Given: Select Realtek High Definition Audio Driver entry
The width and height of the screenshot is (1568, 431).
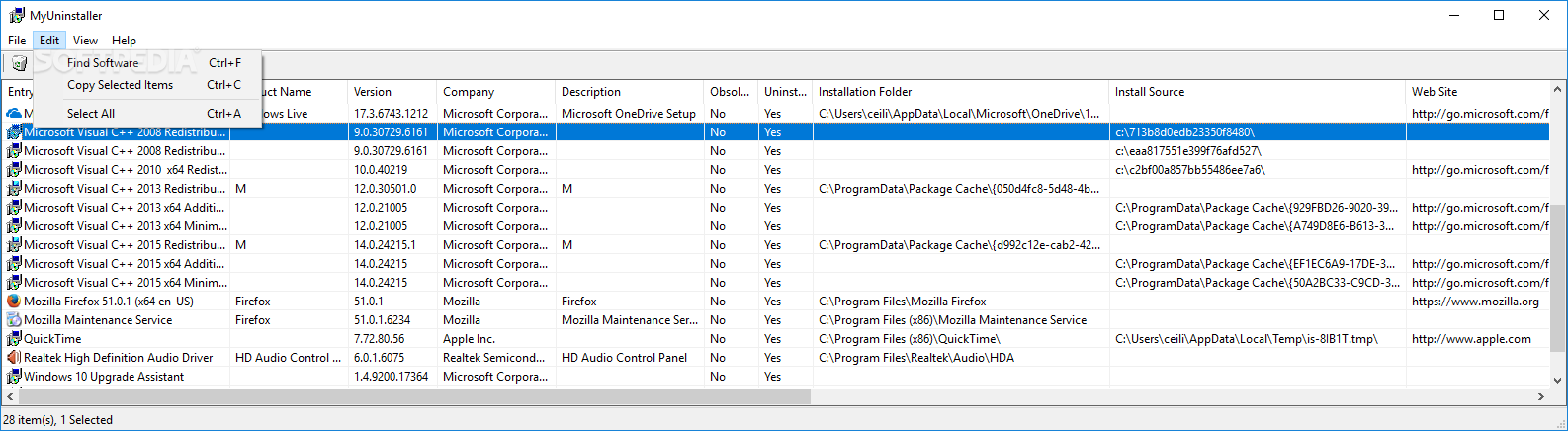Looking at the screenshot, I should (119, 358).
